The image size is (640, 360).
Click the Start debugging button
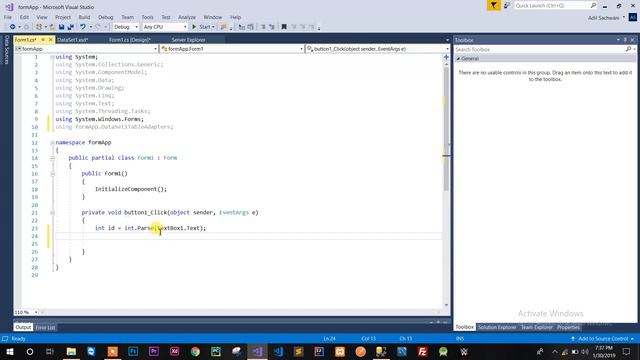(201, 27)
